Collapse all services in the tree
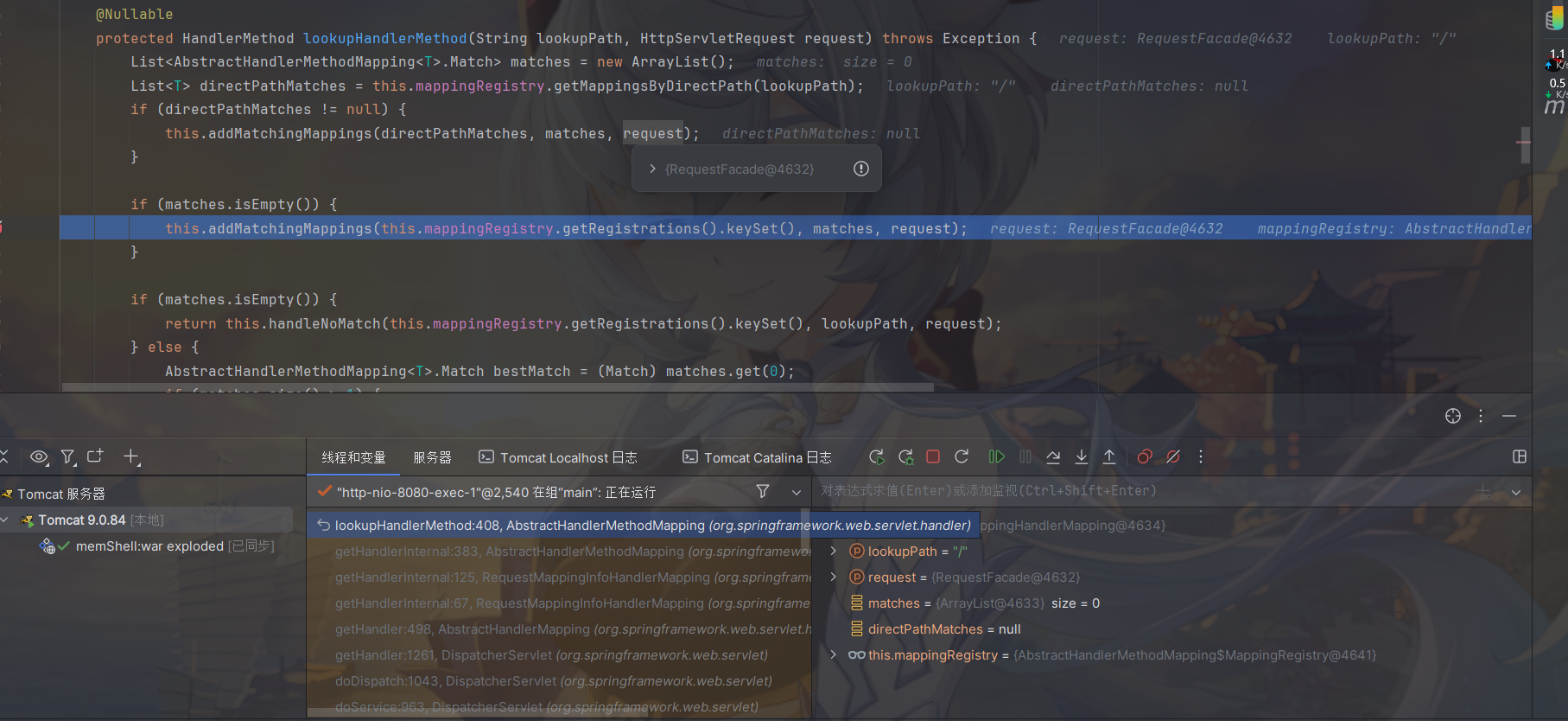 [x=3, y=456]
